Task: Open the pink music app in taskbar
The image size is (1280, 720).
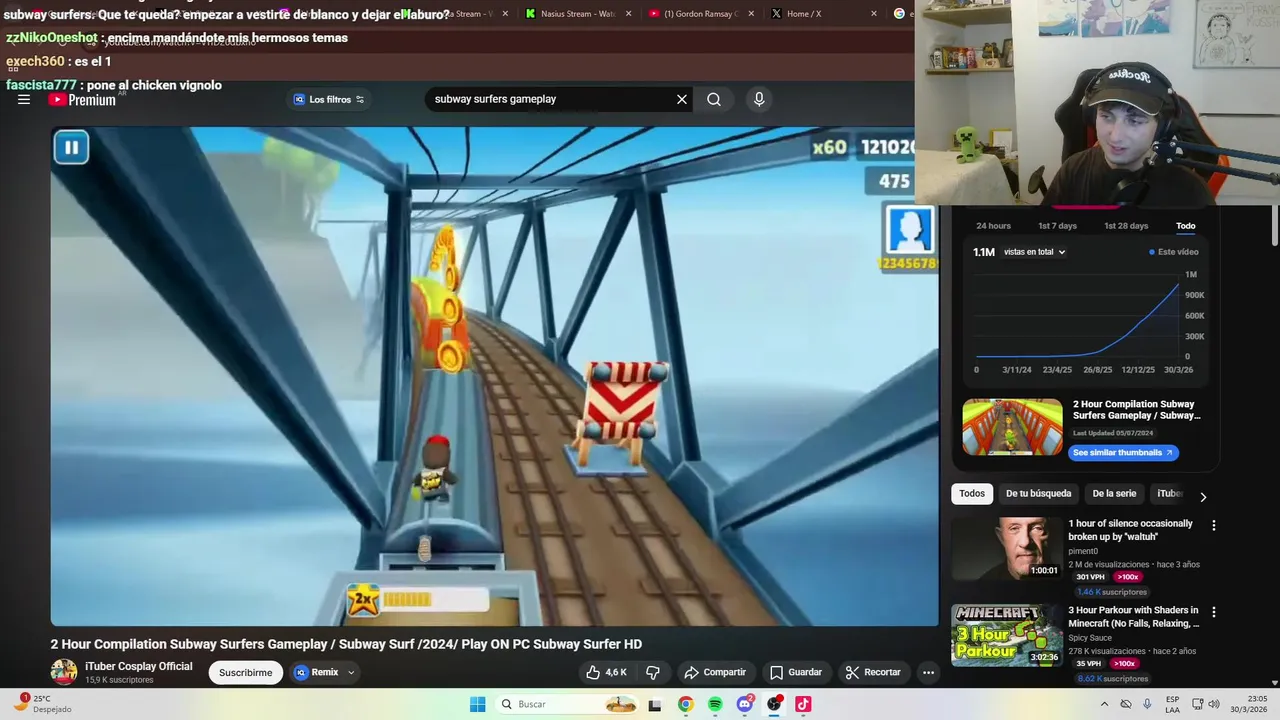Action: pos(803,704)
